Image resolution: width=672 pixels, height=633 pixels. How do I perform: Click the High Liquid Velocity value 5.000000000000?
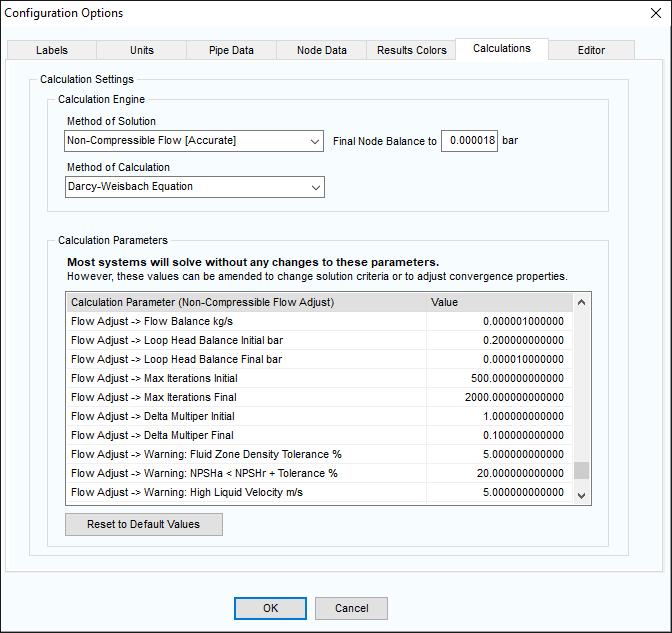tap(499, 492)
